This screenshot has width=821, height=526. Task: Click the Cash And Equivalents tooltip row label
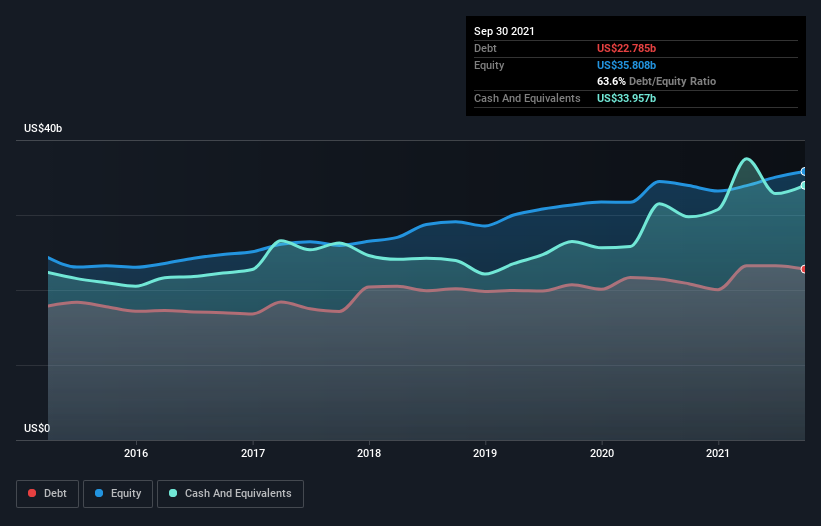coord(527,98)
